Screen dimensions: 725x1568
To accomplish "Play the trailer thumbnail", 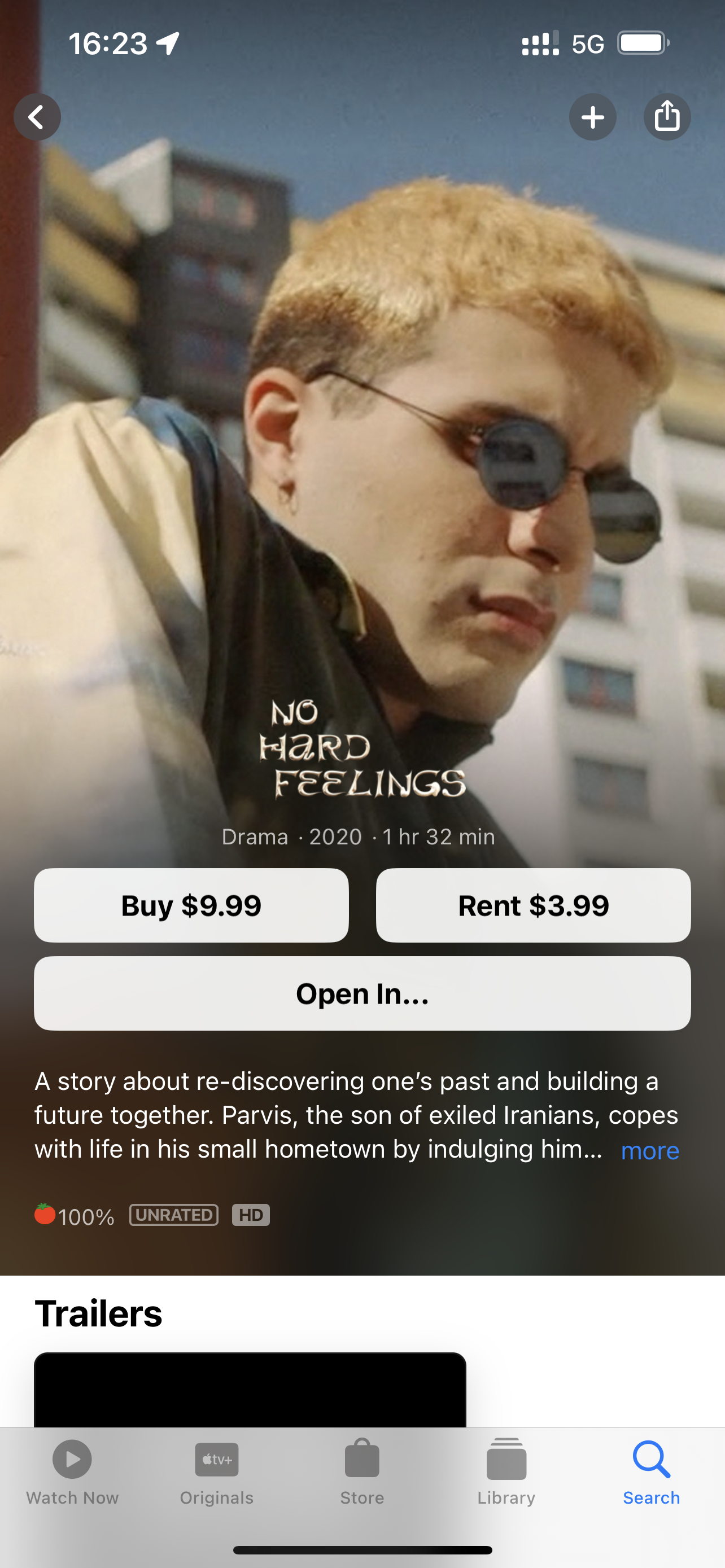I will pyautogui.click(x=250, y=1390).
